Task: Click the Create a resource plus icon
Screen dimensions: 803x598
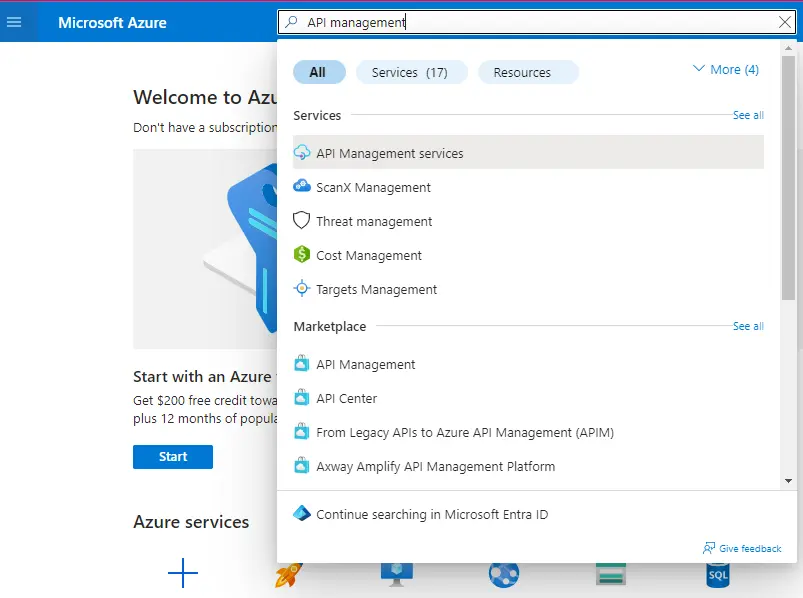Action: coord(183,573)
